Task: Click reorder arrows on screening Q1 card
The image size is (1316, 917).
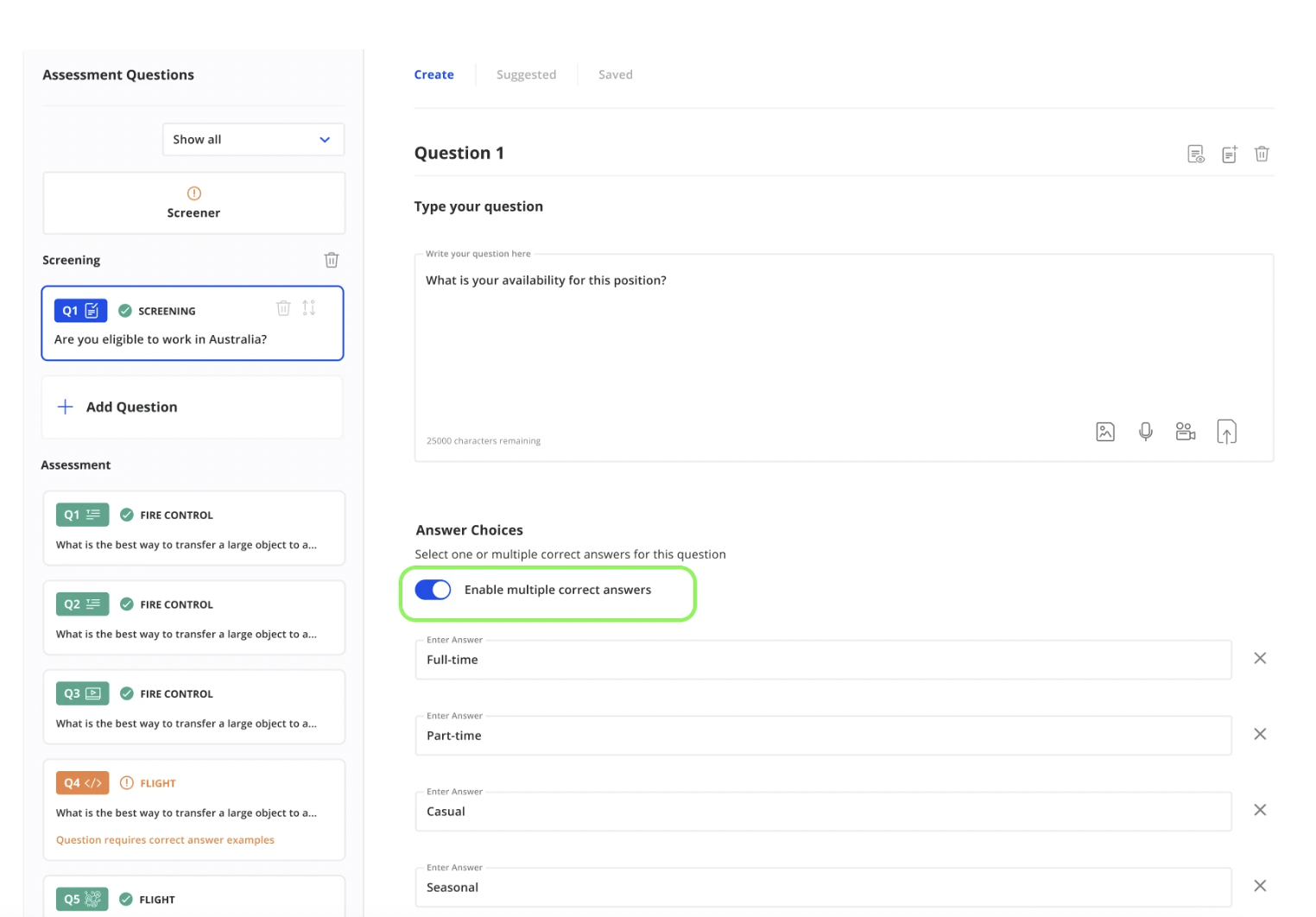Action: (x=309, y=308)
